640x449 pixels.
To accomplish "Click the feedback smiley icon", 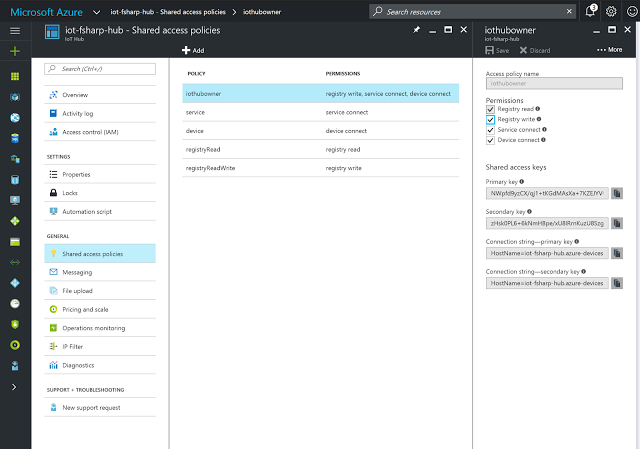I will (x=631, y=11).
